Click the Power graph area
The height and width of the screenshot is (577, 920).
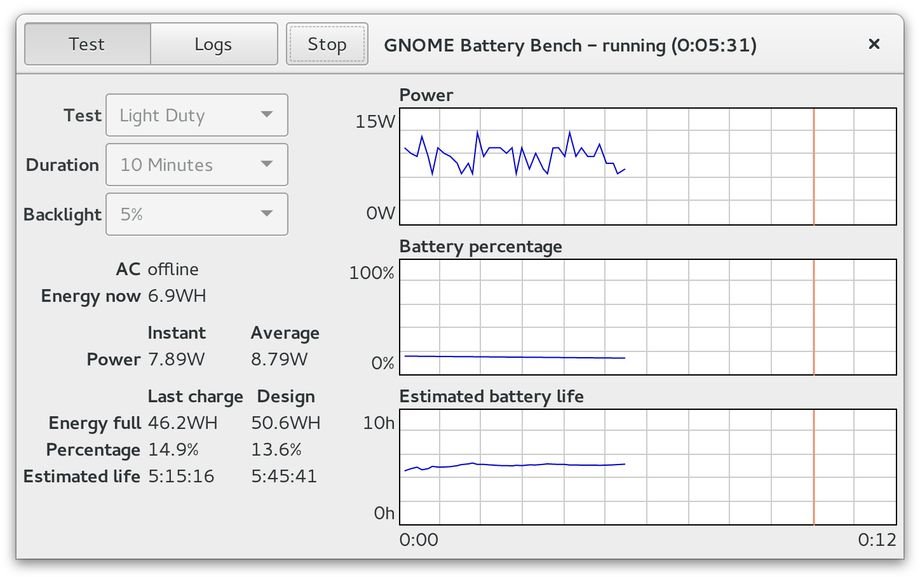point(648,166)
